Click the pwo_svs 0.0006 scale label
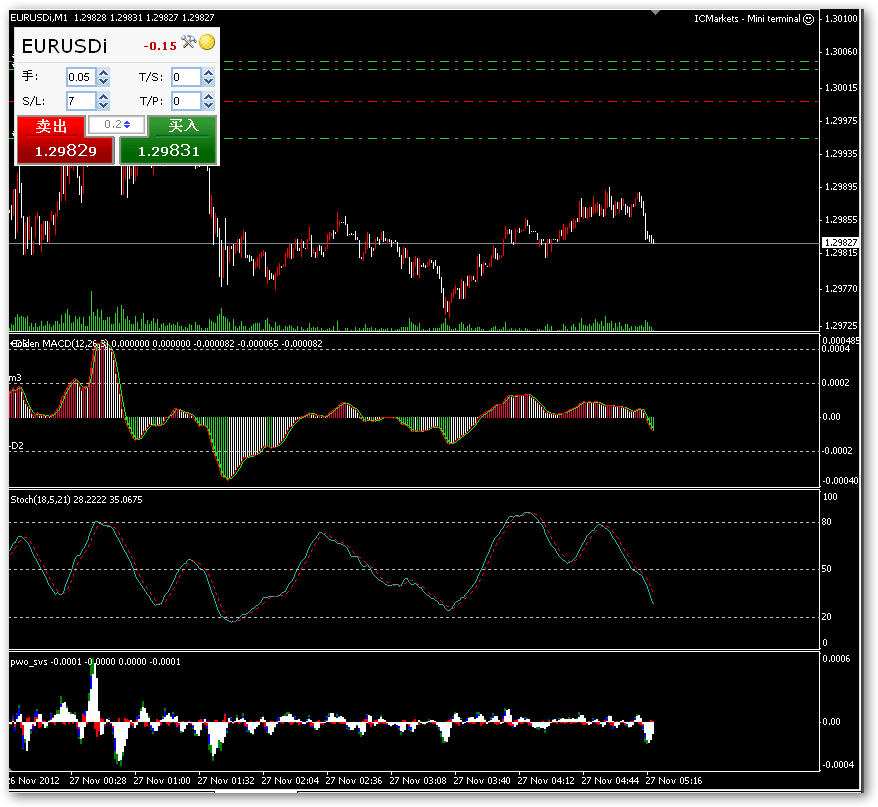 coord(836,659)
